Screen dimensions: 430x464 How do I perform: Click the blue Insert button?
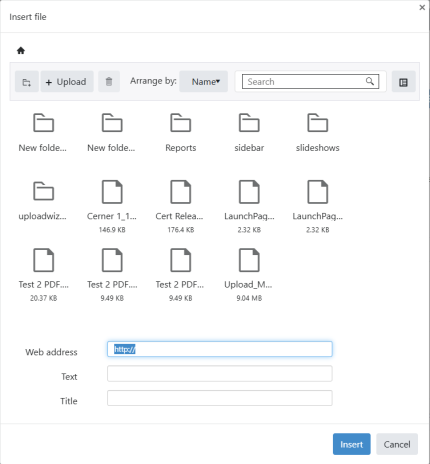pyautogui.click(x=352, y=444)
